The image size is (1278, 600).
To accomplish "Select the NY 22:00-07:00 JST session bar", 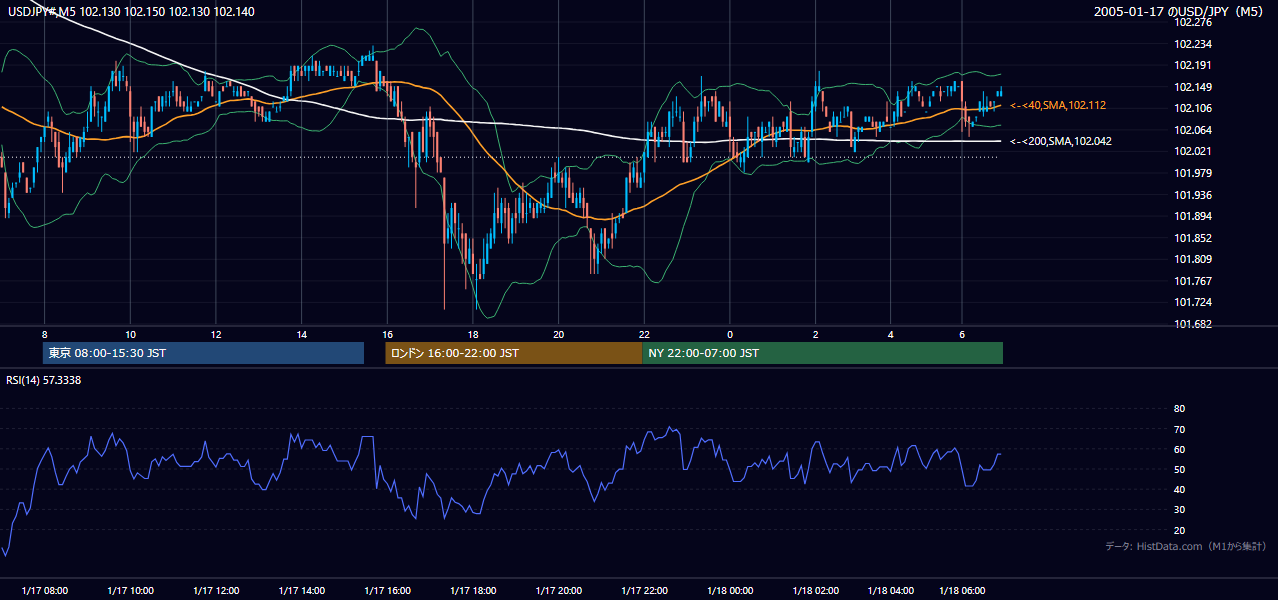I will point(822,353).
